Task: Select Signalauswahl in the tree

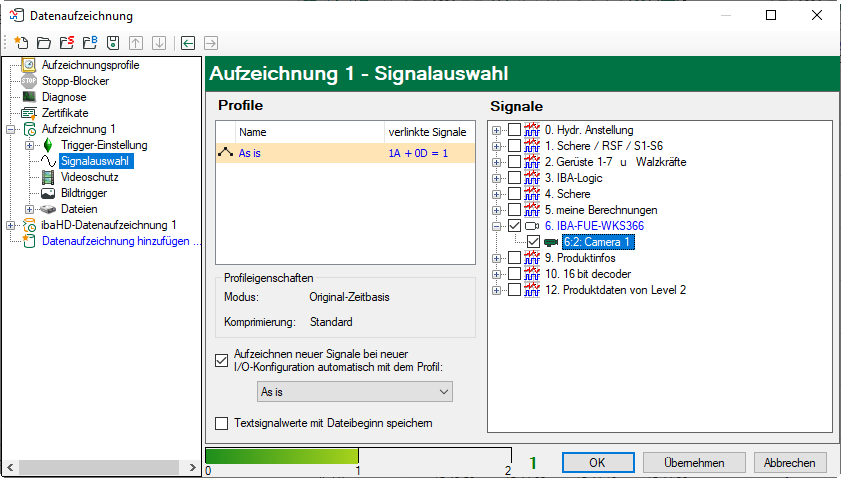Action: click(95, 161)
